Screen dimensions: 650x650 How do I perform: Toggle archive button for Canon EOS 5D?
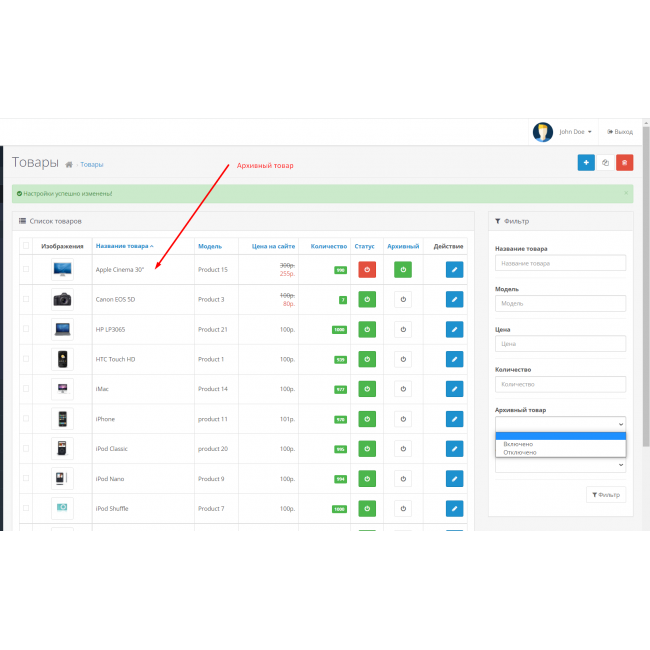point(403,299)
